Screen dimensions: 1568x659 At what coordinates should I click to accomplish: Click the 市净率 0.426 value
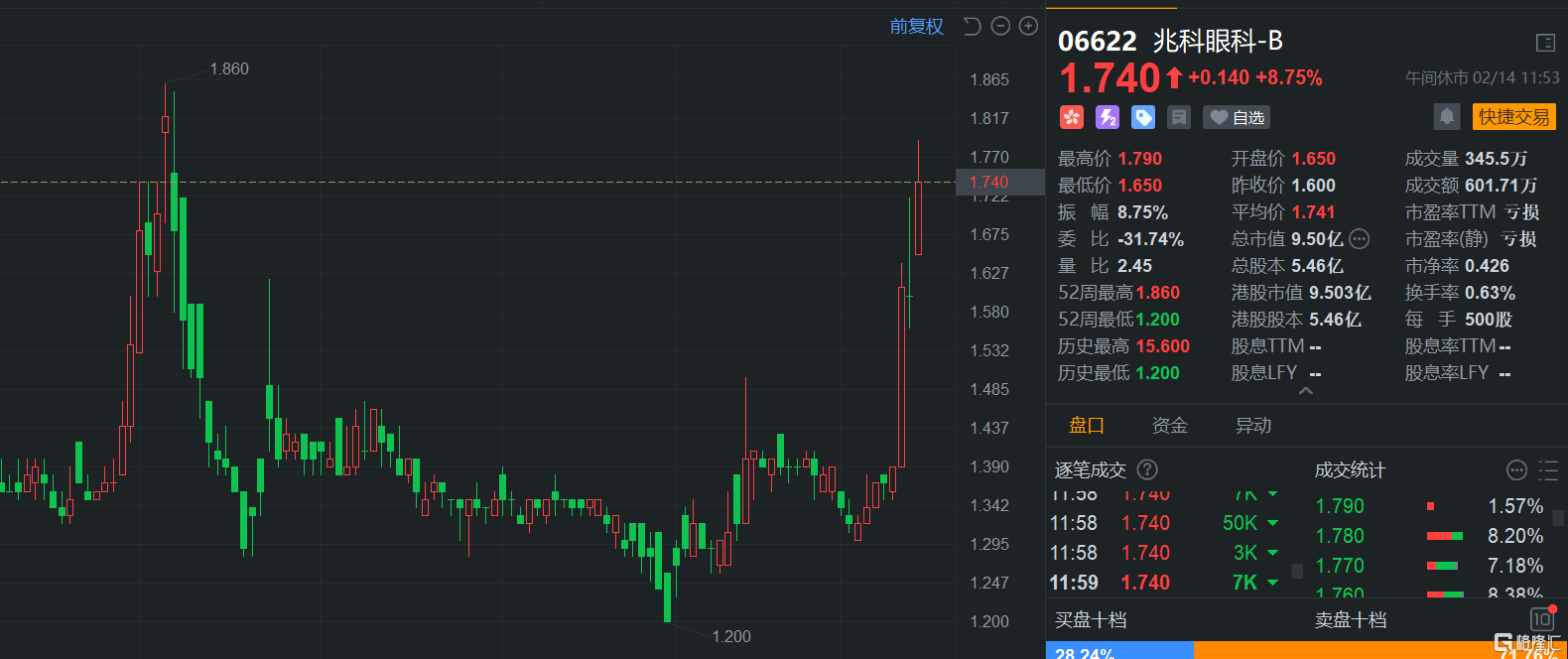pos(1487,266)
